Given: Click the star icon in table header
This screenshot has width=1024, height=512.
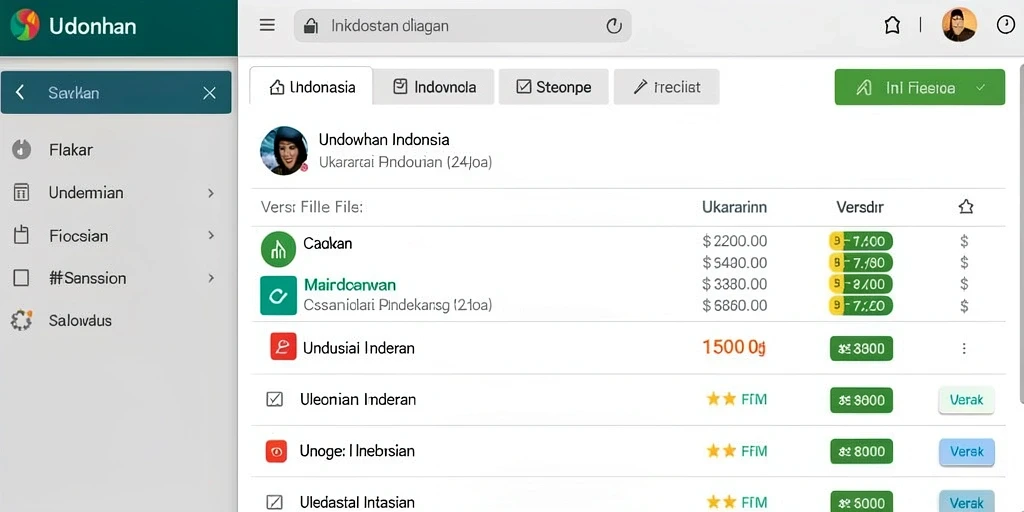Looking at the screenshot, I should tap(966, 207).
